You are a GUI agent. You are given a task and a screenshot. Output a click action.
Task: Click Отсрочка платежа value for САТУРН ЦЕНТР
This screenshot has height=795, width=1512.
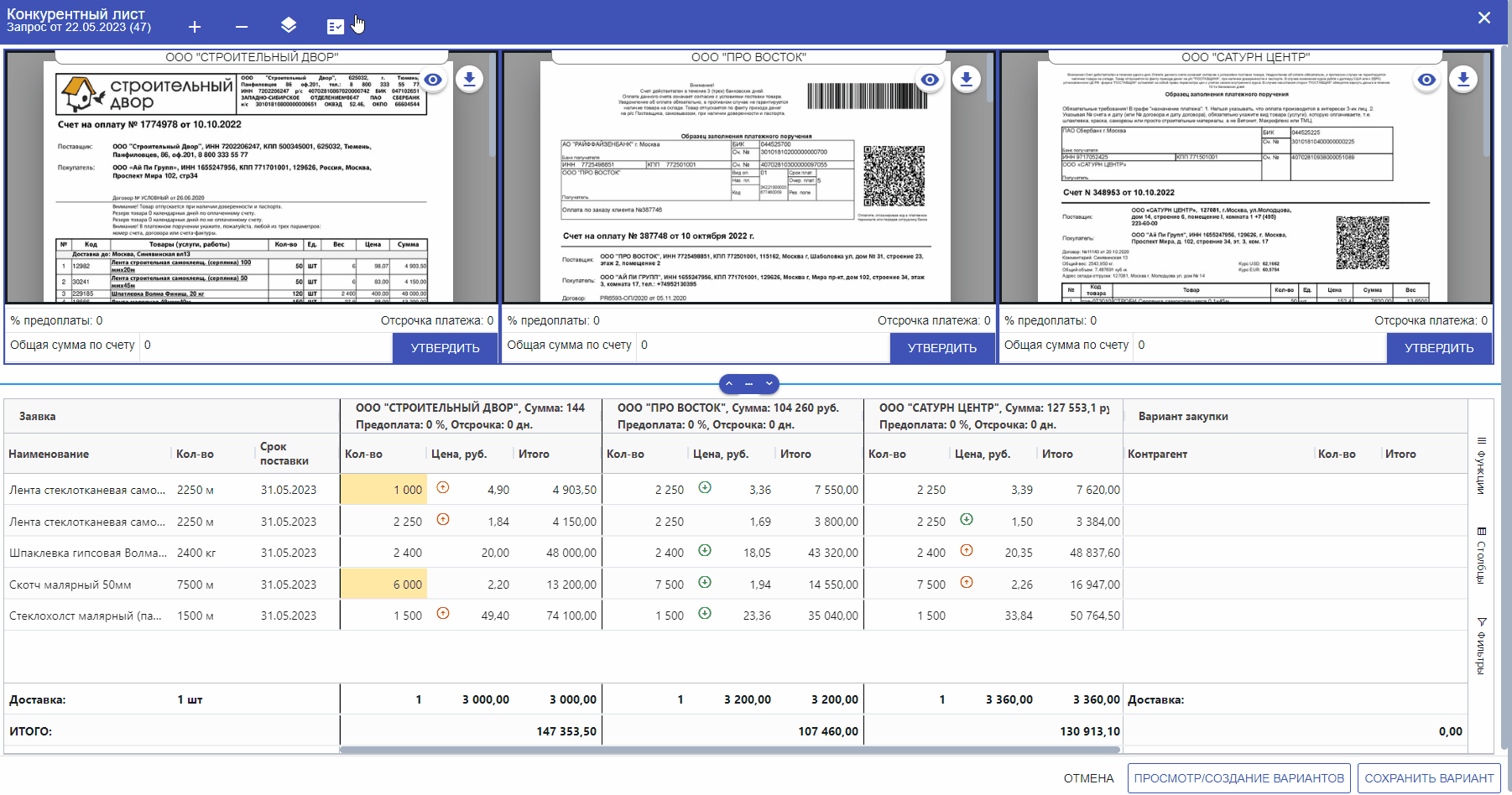coord(1484,320)
